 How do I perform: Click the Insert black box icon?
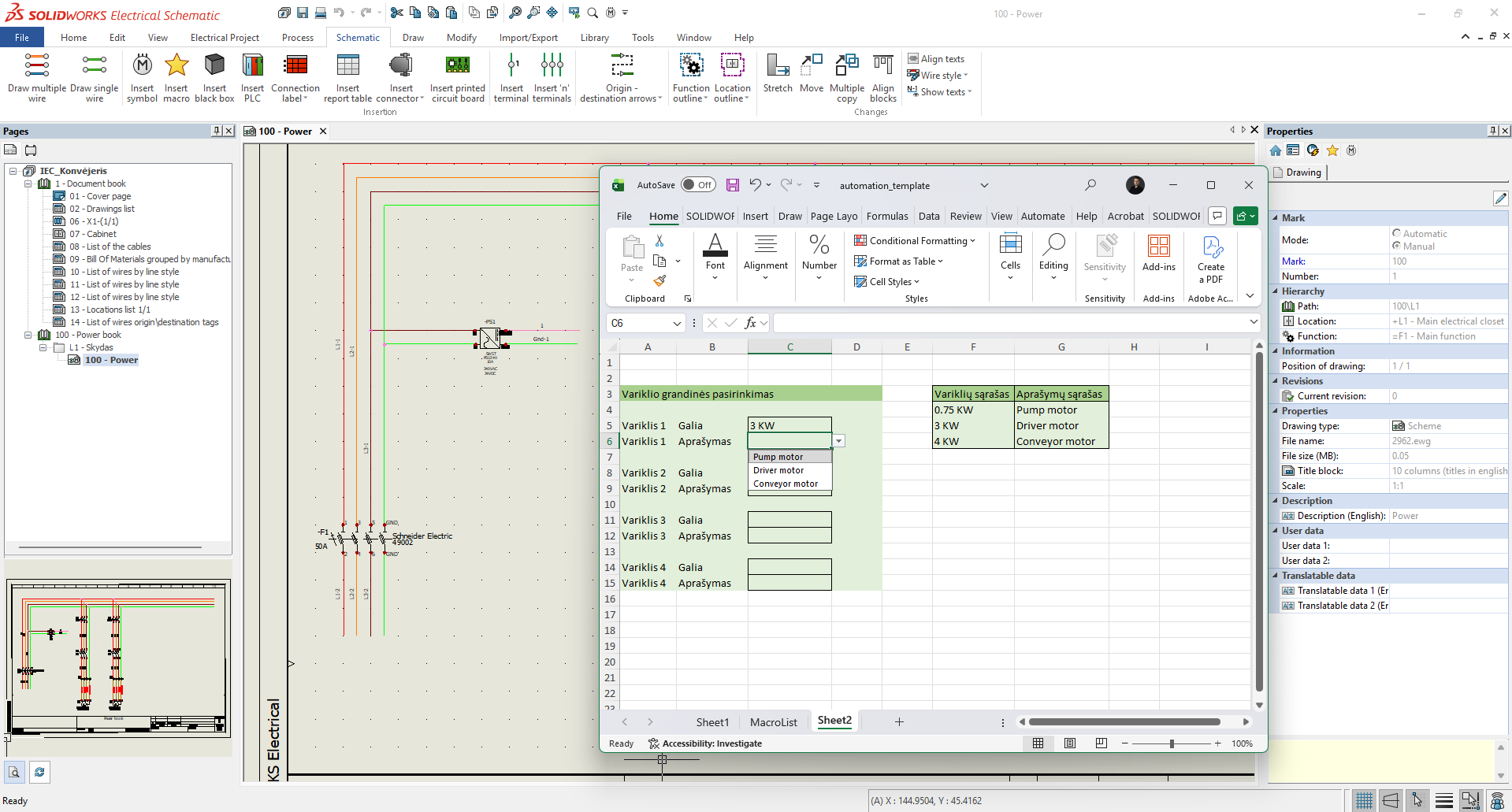214,65
